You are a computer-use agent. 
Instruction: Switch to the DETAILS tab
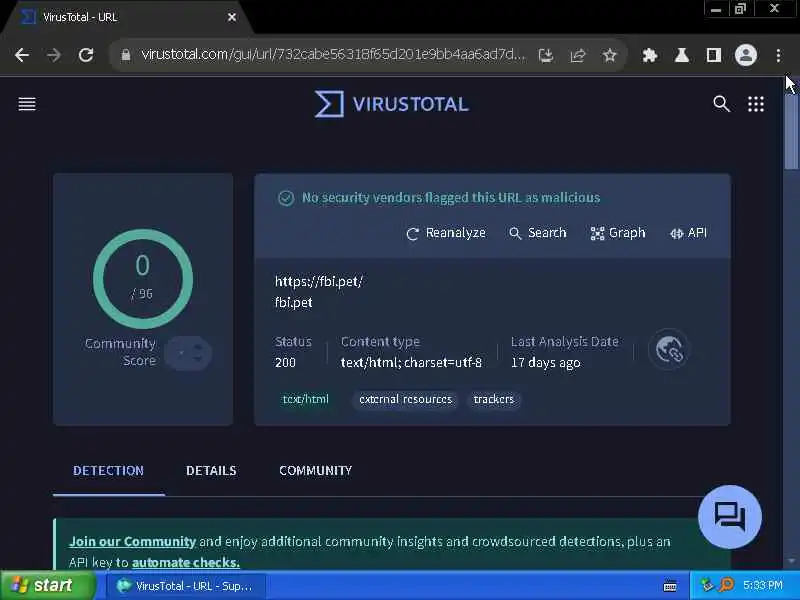[x=211, y=470]
